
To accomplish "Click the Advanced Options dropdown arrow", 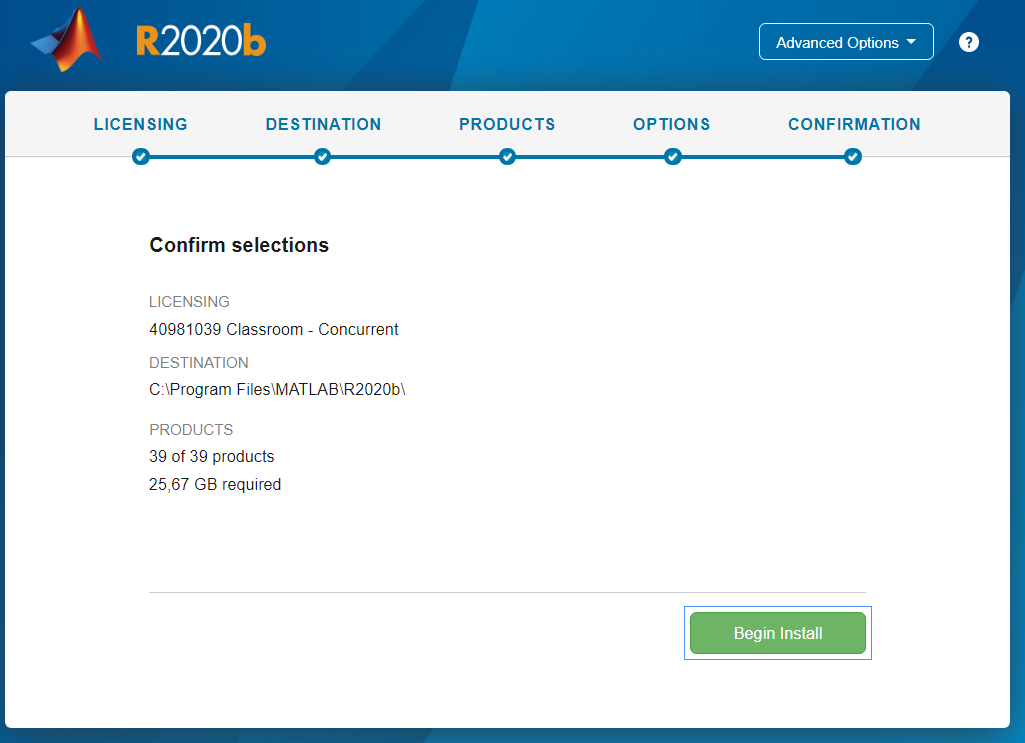I will pyautogui.click(x=911, y=42).
